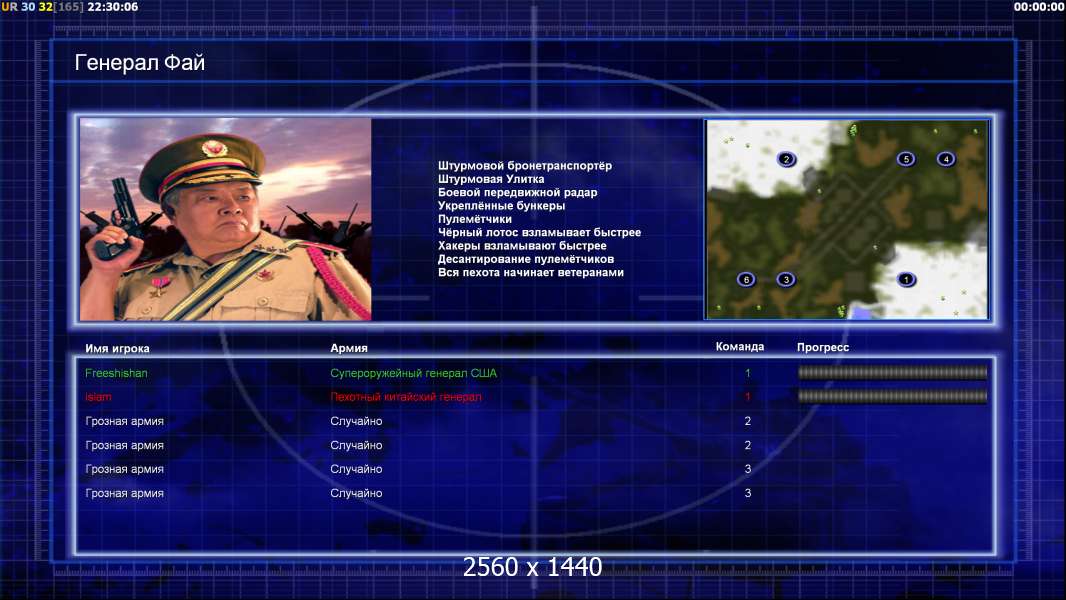Click the 'UR 30 32' status text
1066x600 pixels.
tap(27, 7)
